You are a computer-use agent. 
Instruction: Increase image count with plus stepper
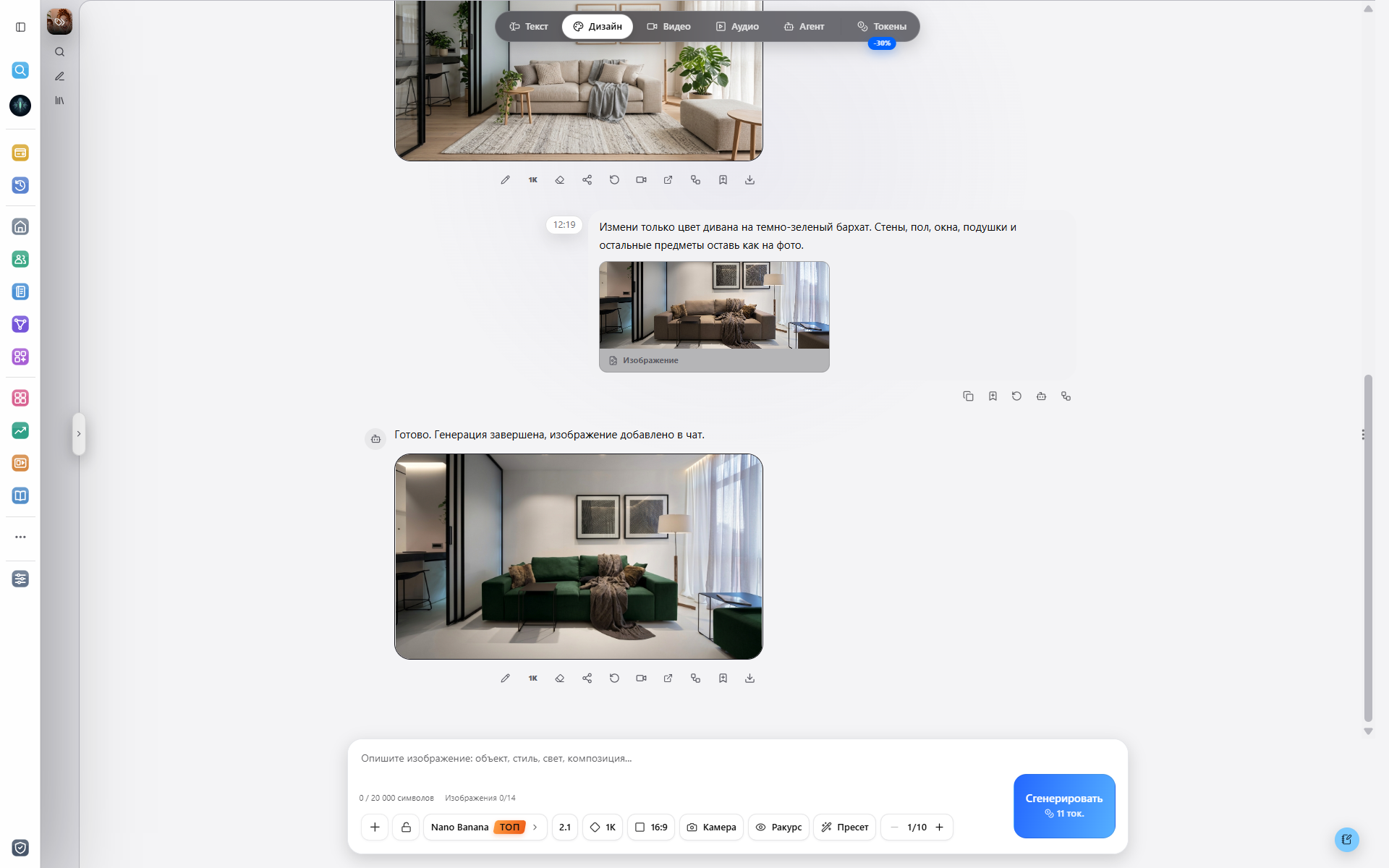[939, 827]
